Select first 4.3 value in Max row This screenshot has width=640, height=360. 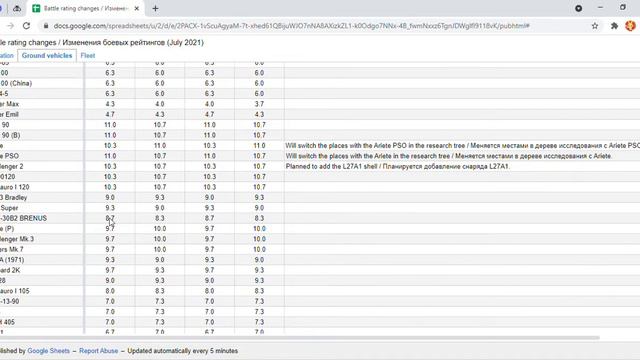click(x=110, y=104)
